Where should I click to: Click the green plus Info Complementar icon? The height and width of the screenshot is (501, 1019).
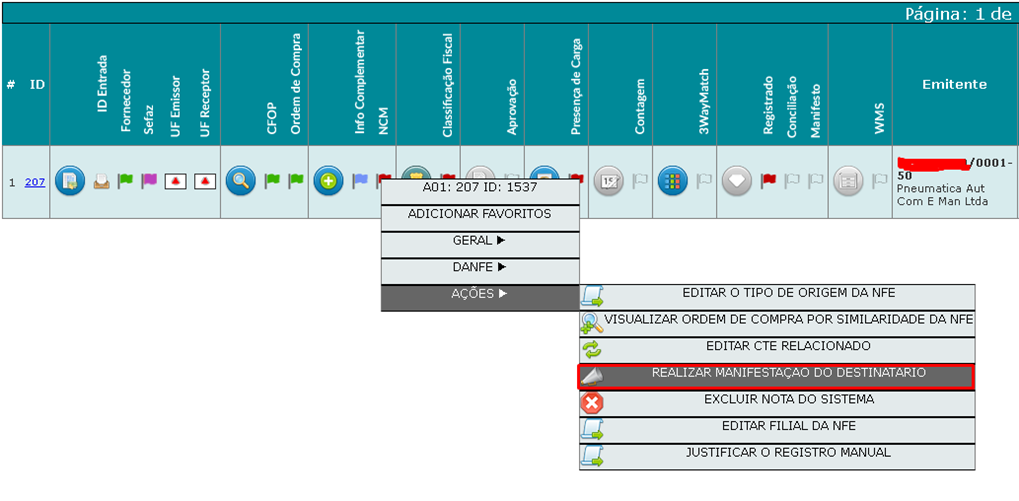tap(328, 181)
